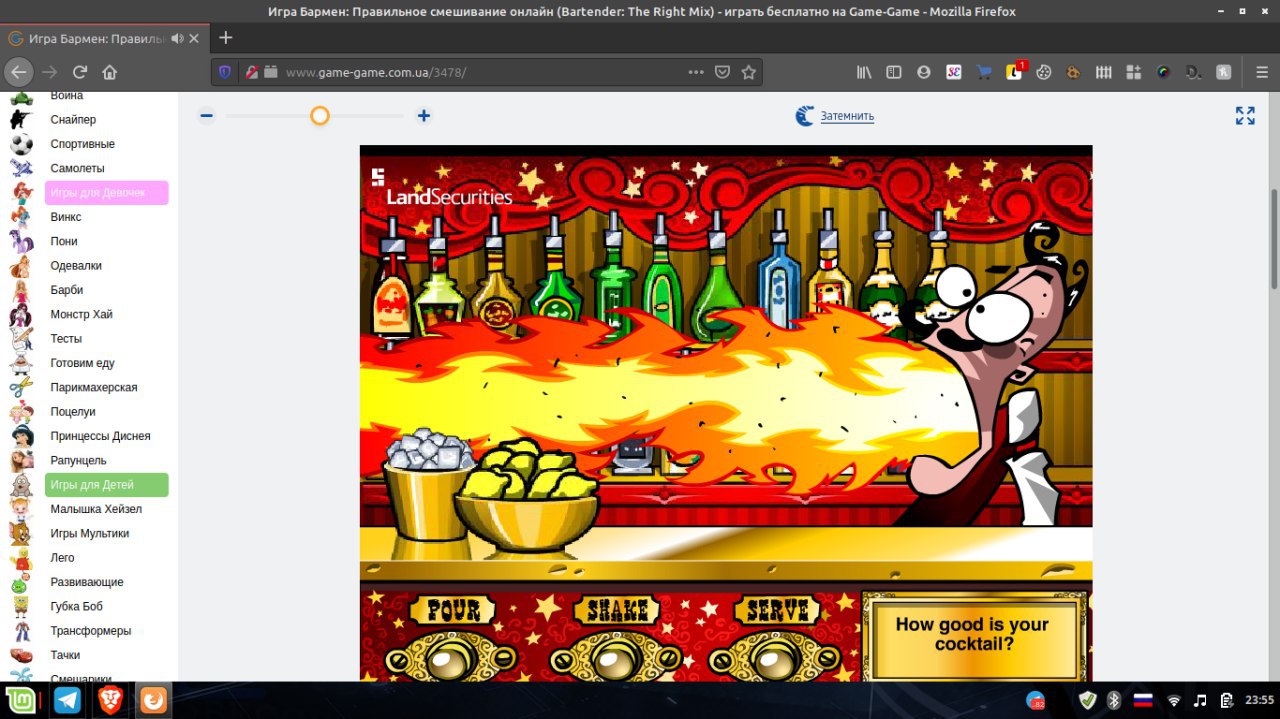Decrease game size with minus button
Viewport: 1280px width, 719px height.
206,116
